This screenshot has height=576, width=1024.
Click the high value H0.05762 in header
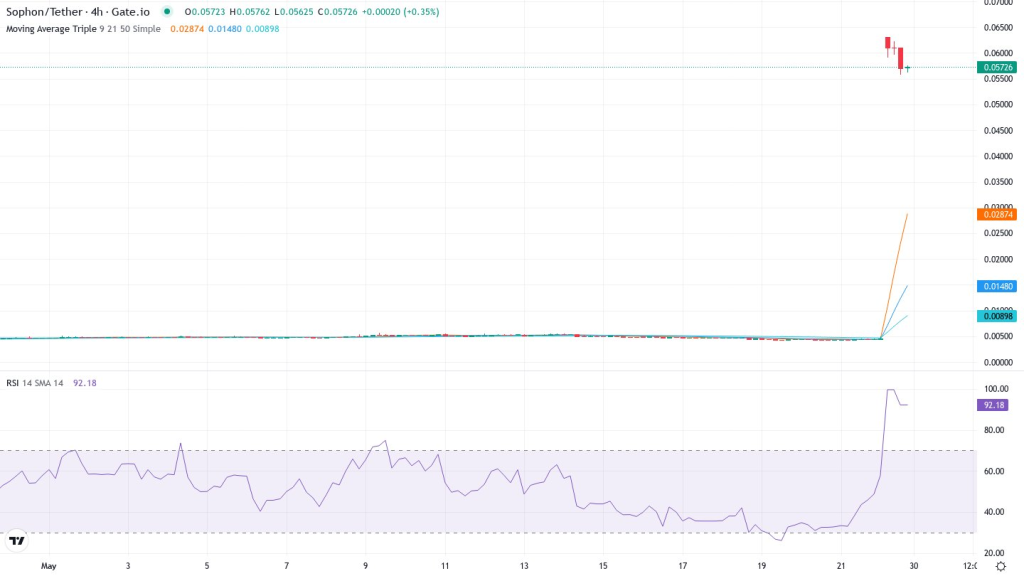point(249,12)
